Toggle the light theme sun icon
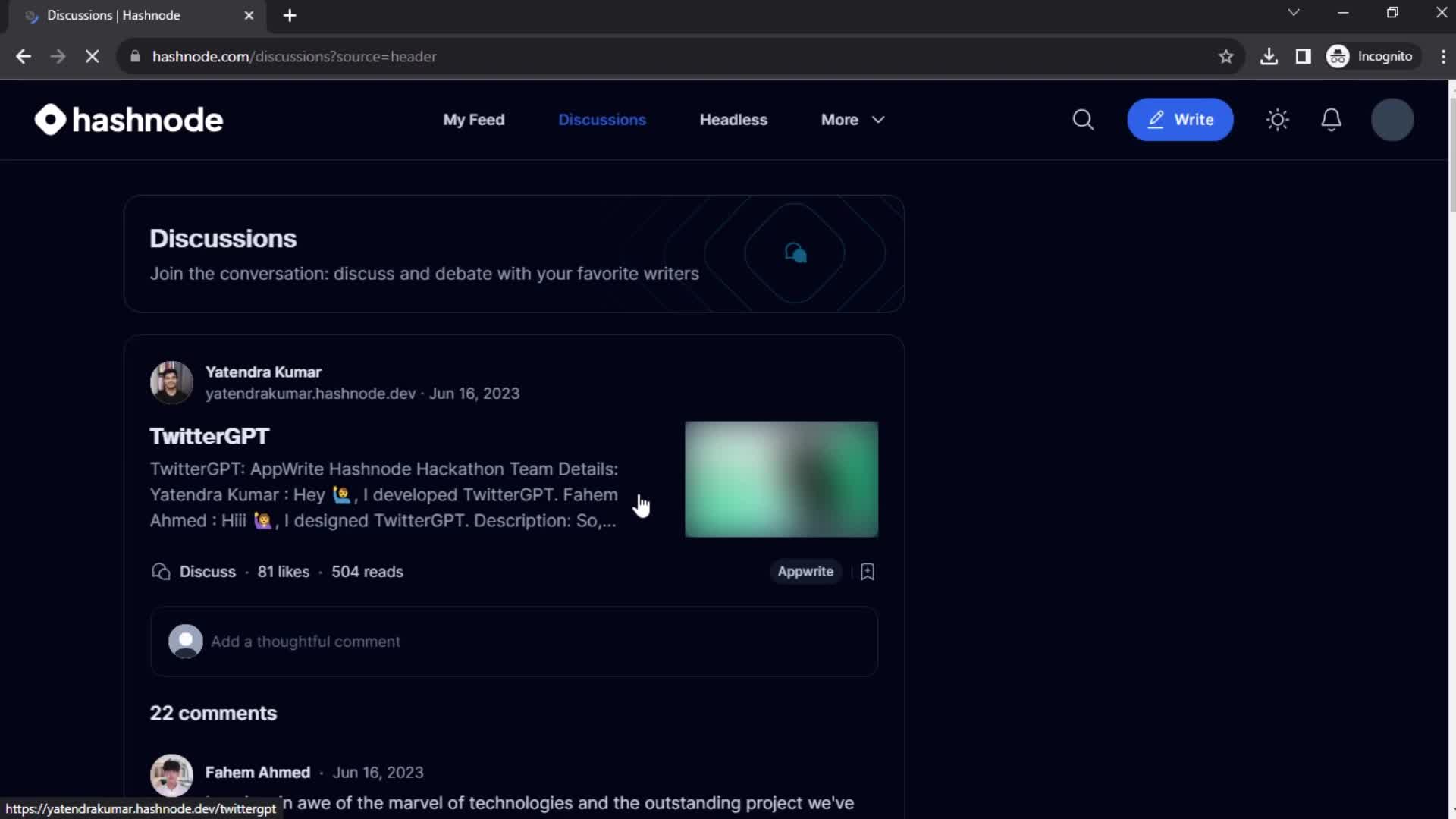1456x819 pixels. coord(1278,120)
